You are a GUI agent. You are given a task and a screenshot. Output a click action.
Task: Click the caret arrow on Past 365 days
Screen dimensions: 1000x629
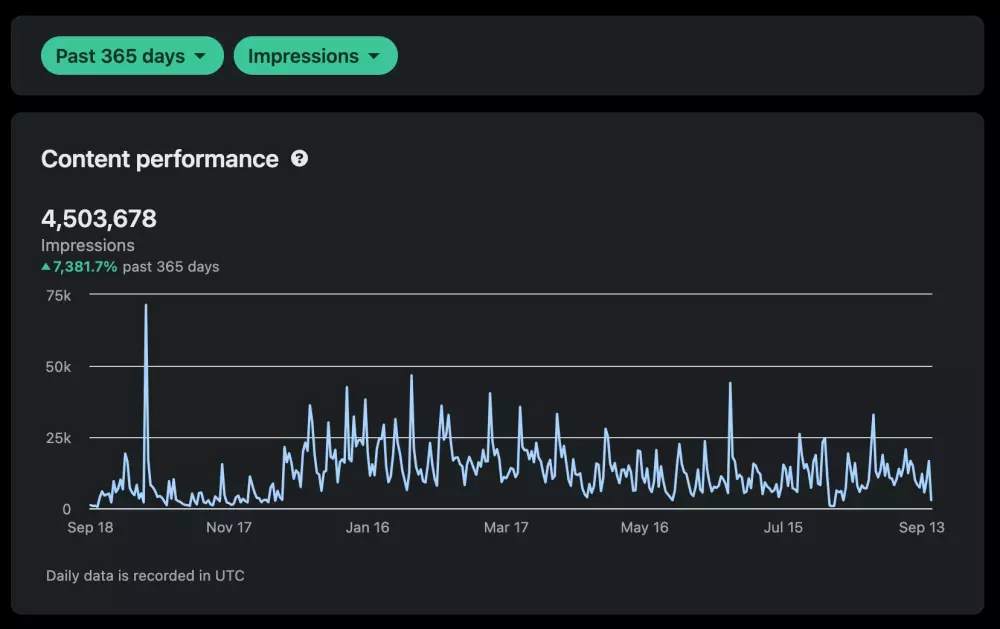(x=200, y=57)
